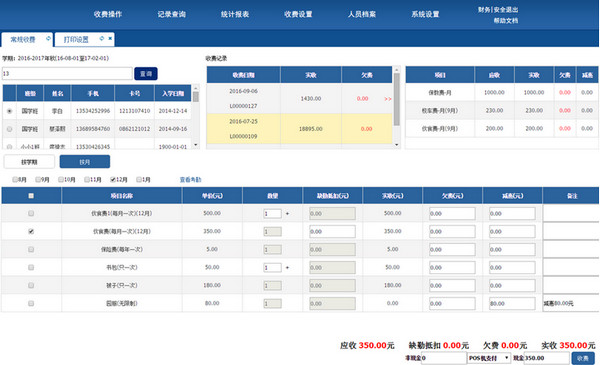Check the 被子(只一次) row checkbox

click(x=31, y=285)
